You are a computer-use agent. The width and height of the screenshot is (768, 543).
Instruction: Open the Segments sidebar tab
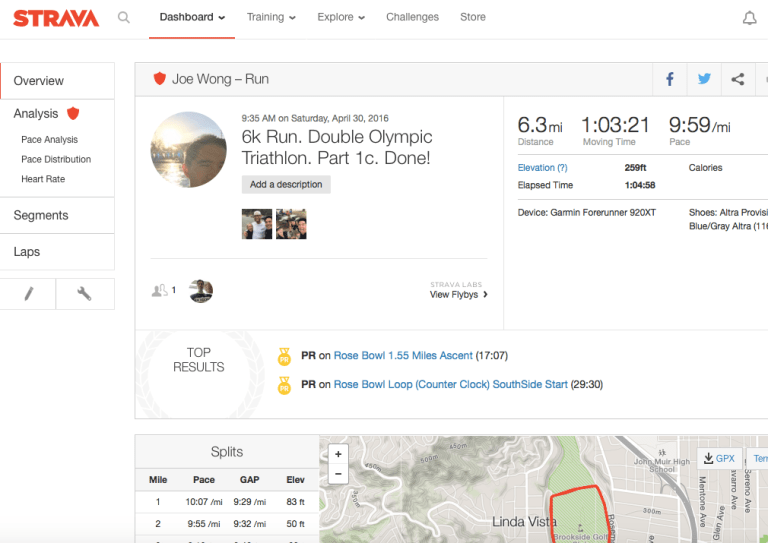(x=41, y=215)
